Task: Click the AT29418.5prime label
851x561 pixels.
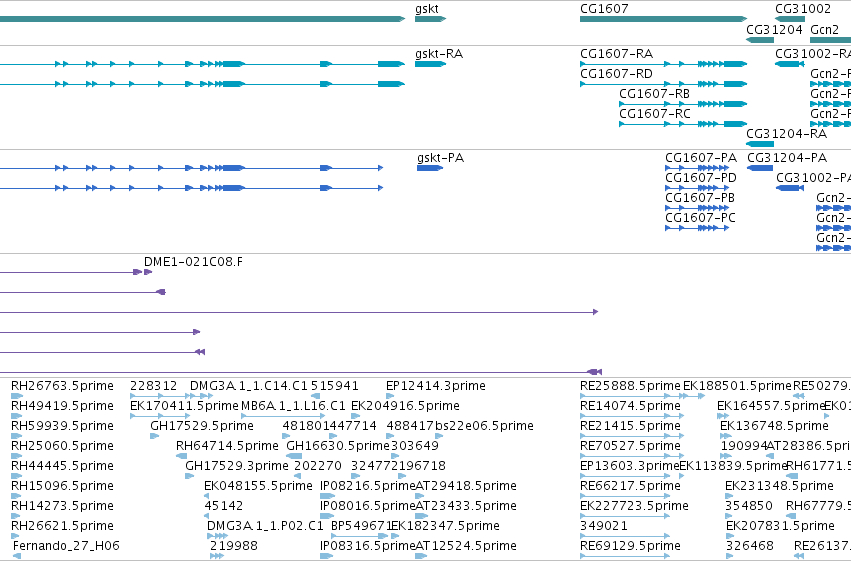Action: 466,486
